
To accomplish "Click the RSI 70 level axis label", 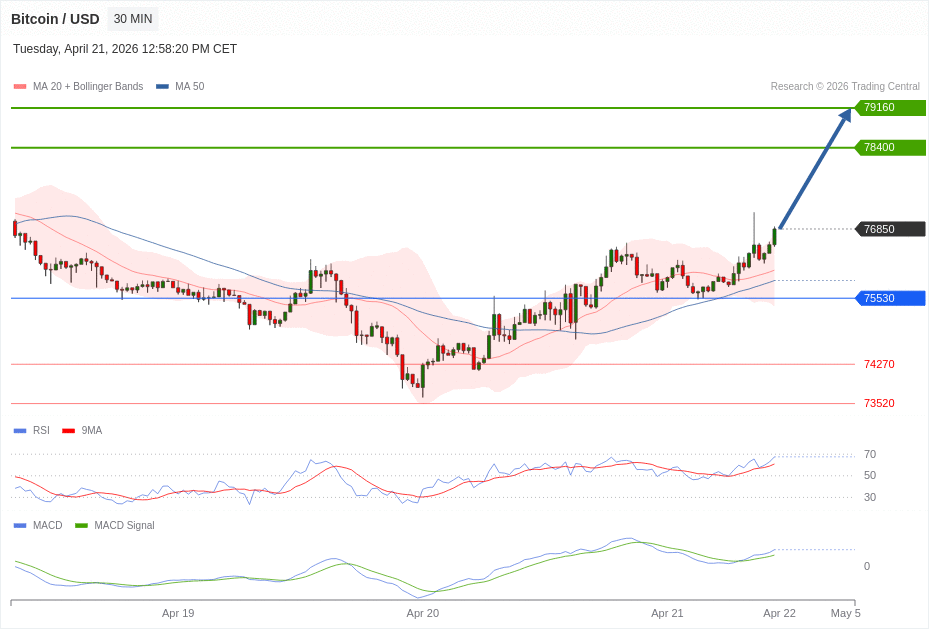I will pyautogui.click(x=870, y=455).
